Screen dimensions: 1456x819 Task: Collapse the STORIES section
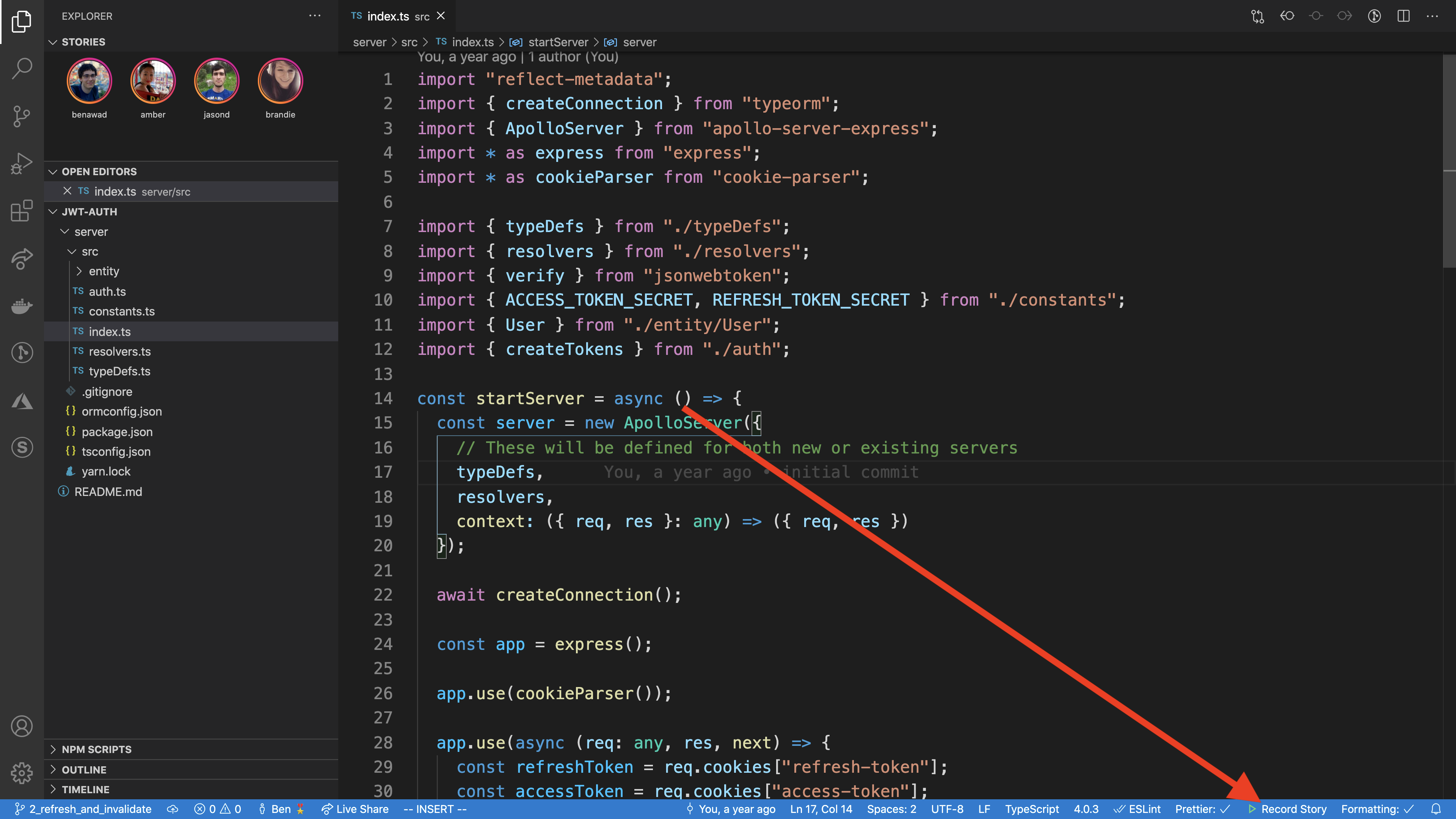point(83,42)
